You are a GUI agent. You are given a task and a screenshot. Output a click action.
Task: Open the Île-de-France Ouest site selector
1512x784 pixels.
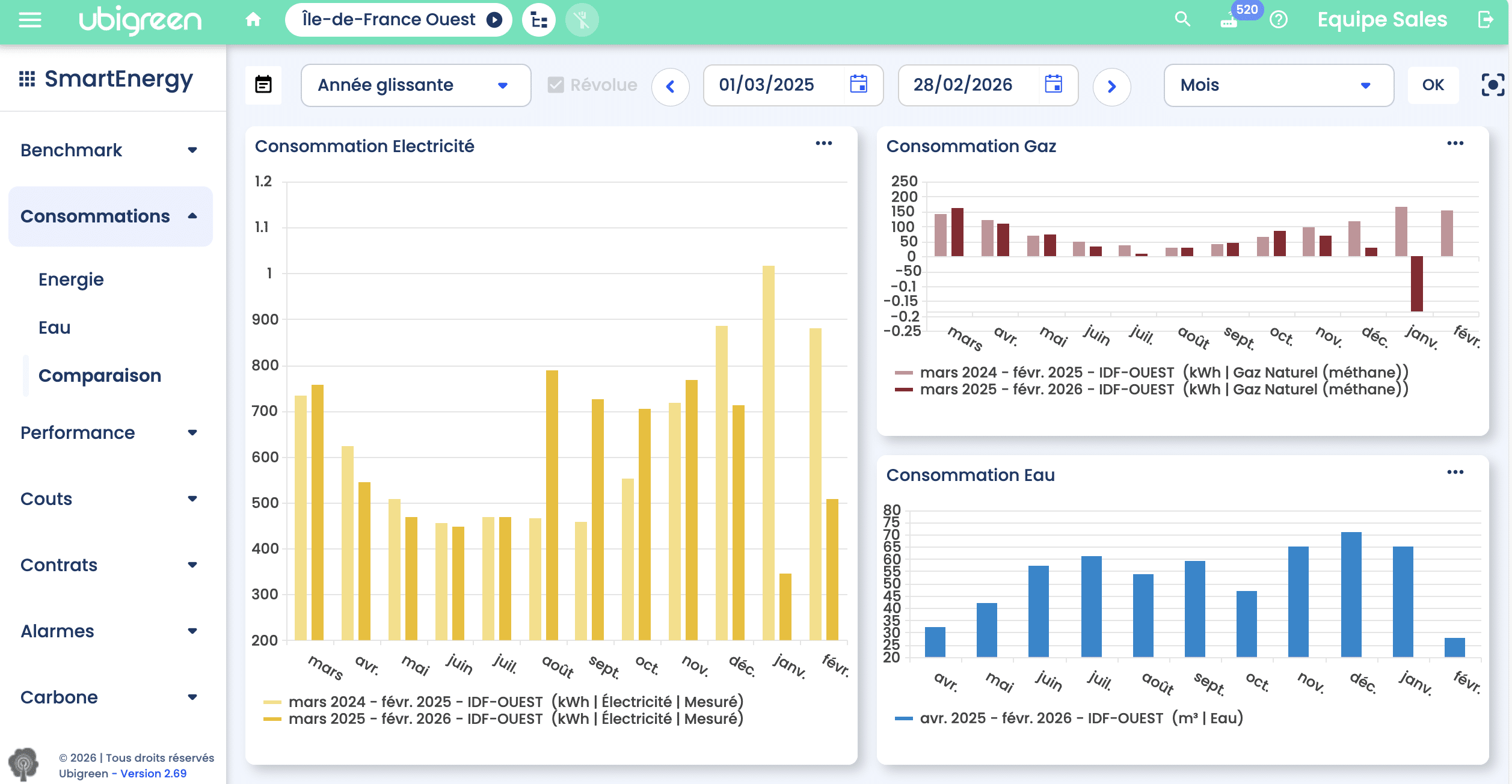pyautogui.click(x=398, y=20)
